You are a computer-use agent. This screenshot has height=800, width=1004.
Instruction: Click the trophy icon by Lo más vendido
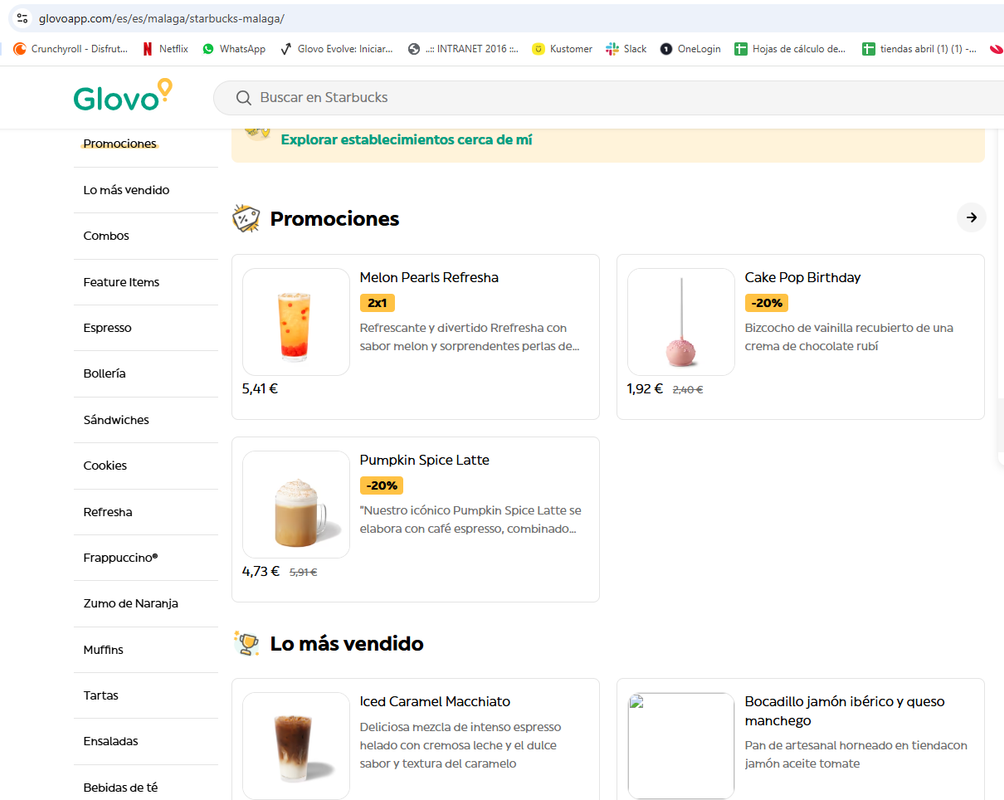(247, 643)
